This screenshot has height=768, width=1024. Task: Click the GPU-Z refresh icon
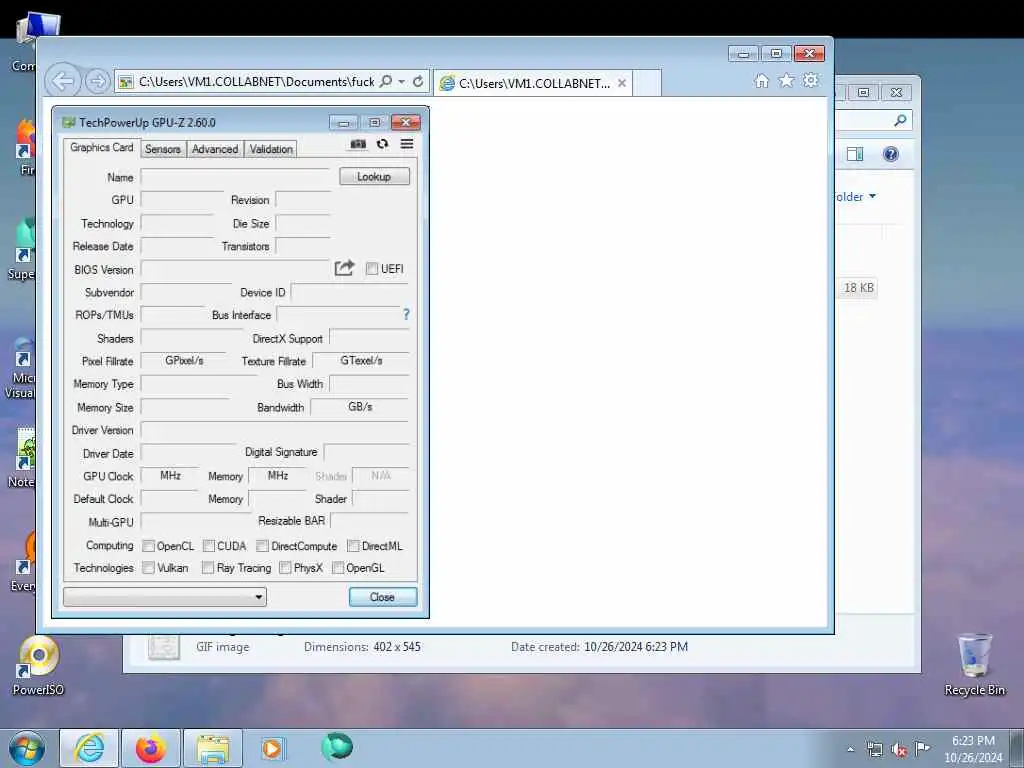pyautogui.click(x=383, y=144)
